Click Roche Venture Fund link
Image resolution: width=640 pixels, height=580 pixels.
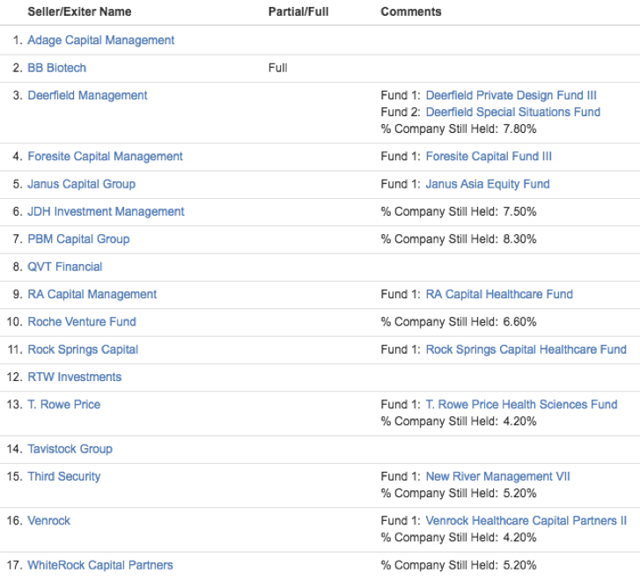82,322
